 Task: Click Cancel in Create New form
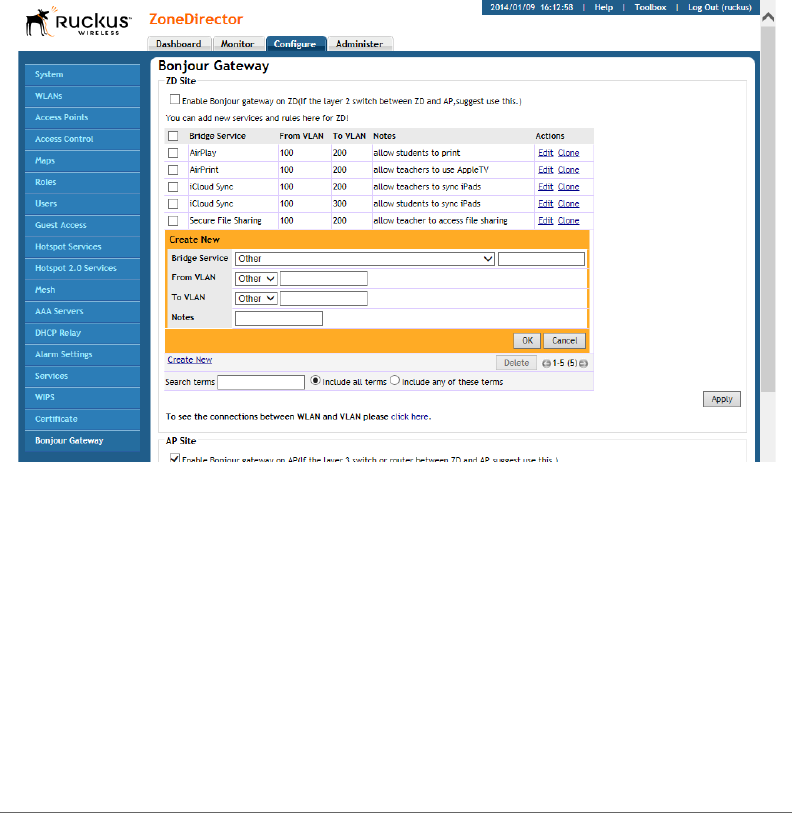pos(564,341)
